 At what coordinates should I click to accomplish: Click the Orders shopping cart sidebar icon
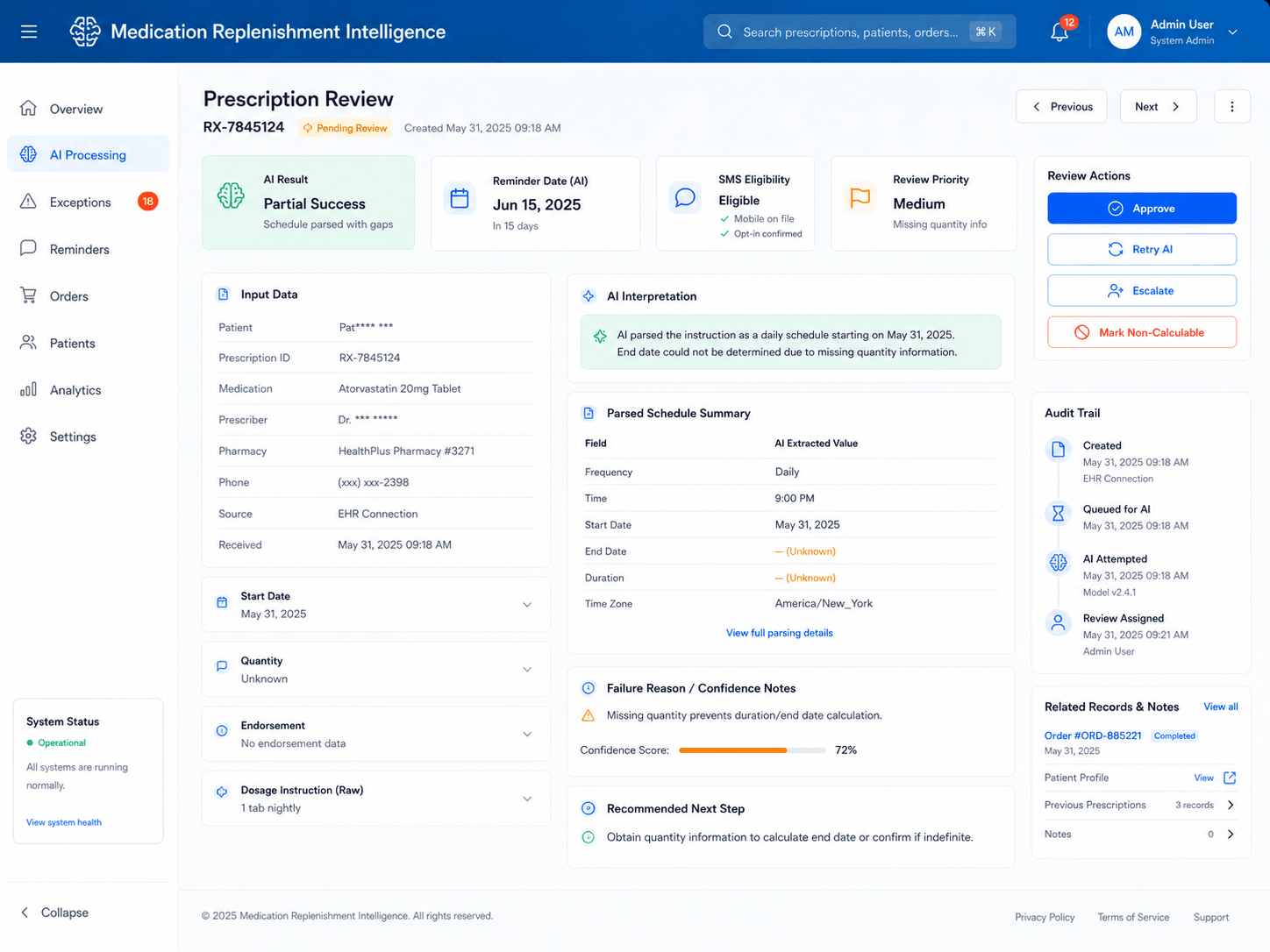coord(28,295)
